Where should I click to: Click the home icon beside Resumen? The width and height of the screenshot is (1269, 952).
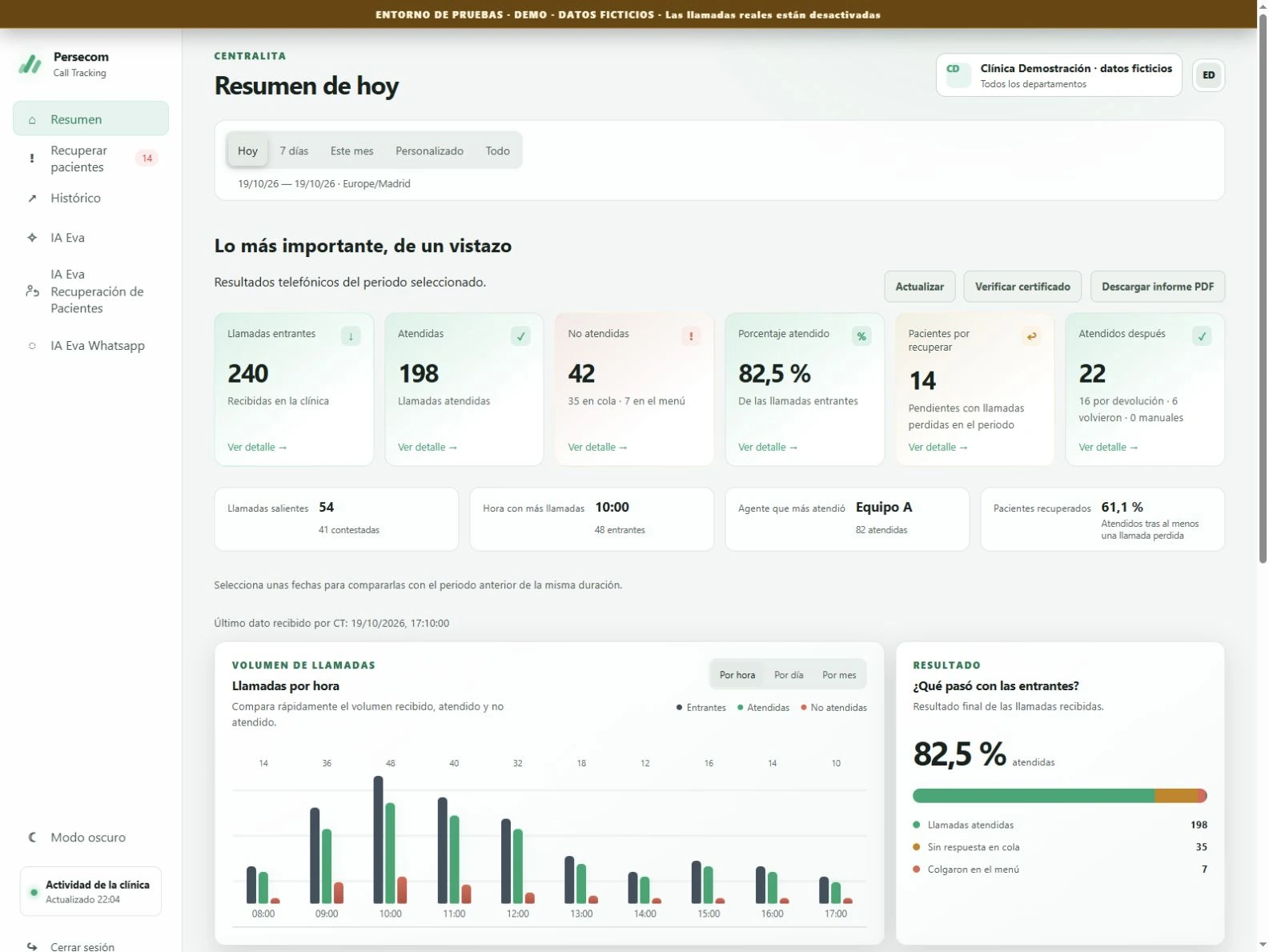pos(32,120)
